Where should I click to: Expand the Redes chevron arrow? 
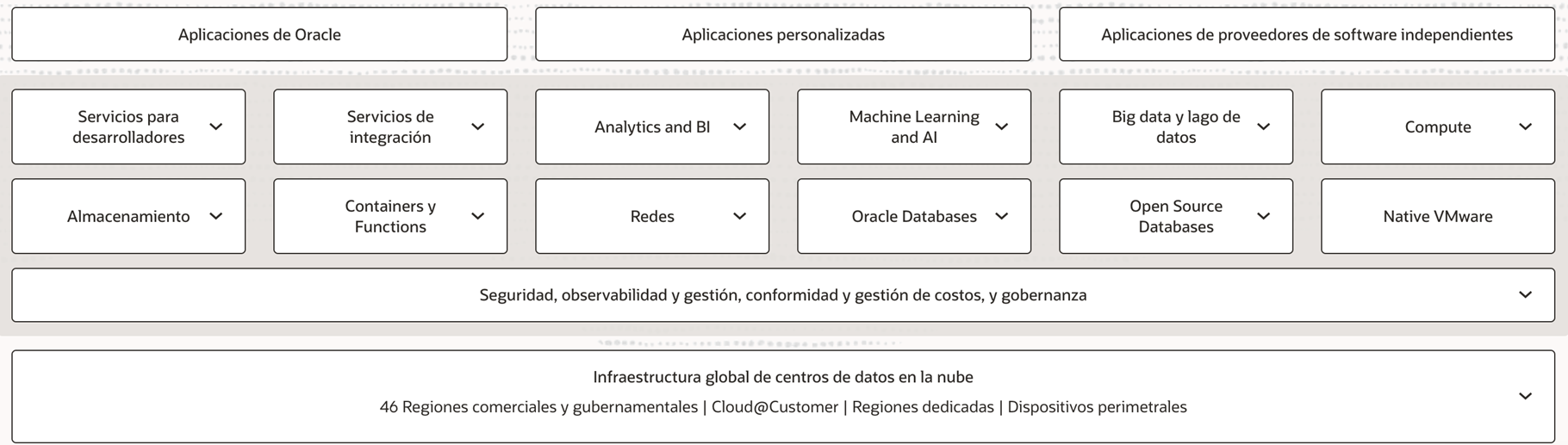tap(740, 216)
